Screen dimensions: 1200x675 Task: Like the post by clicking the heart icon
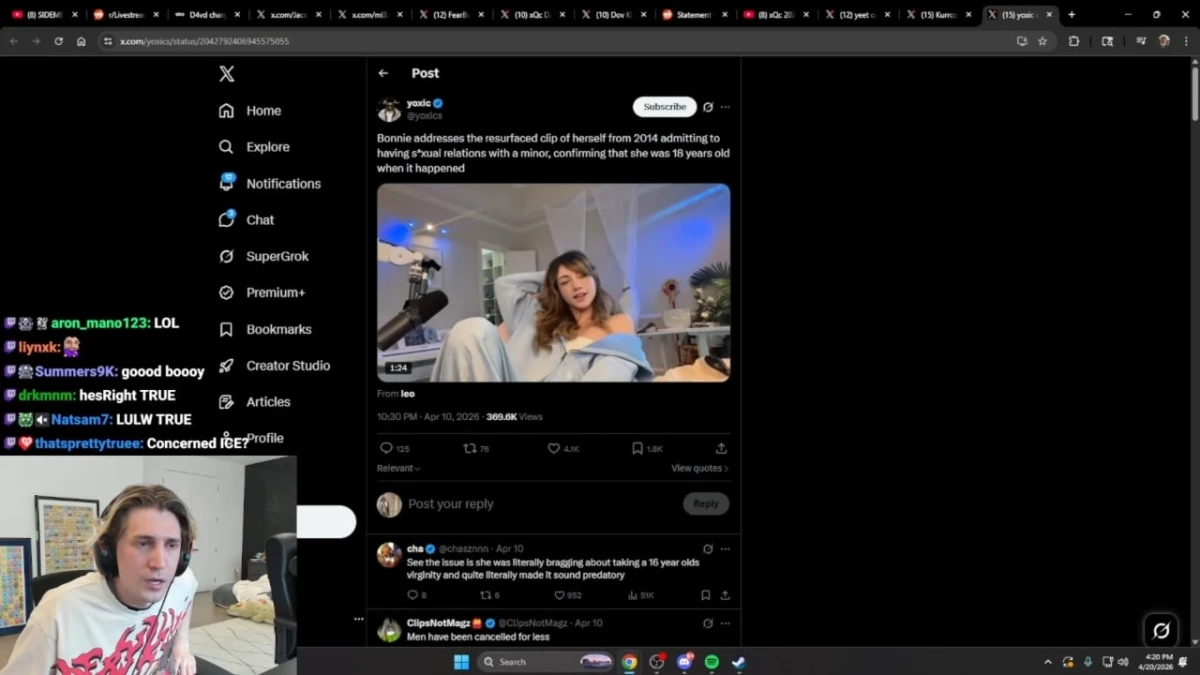tap(554, 449)
